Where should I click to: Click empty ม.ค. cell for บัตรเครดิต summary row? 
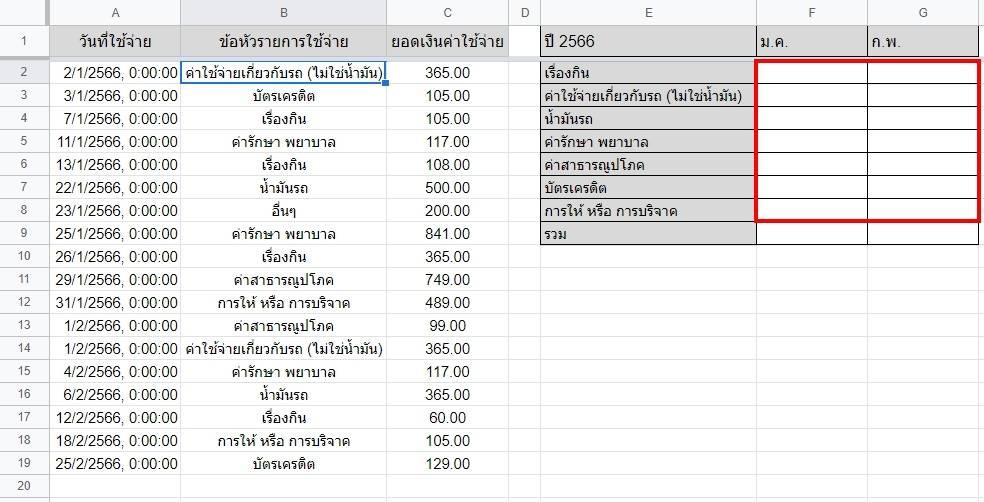812,188
